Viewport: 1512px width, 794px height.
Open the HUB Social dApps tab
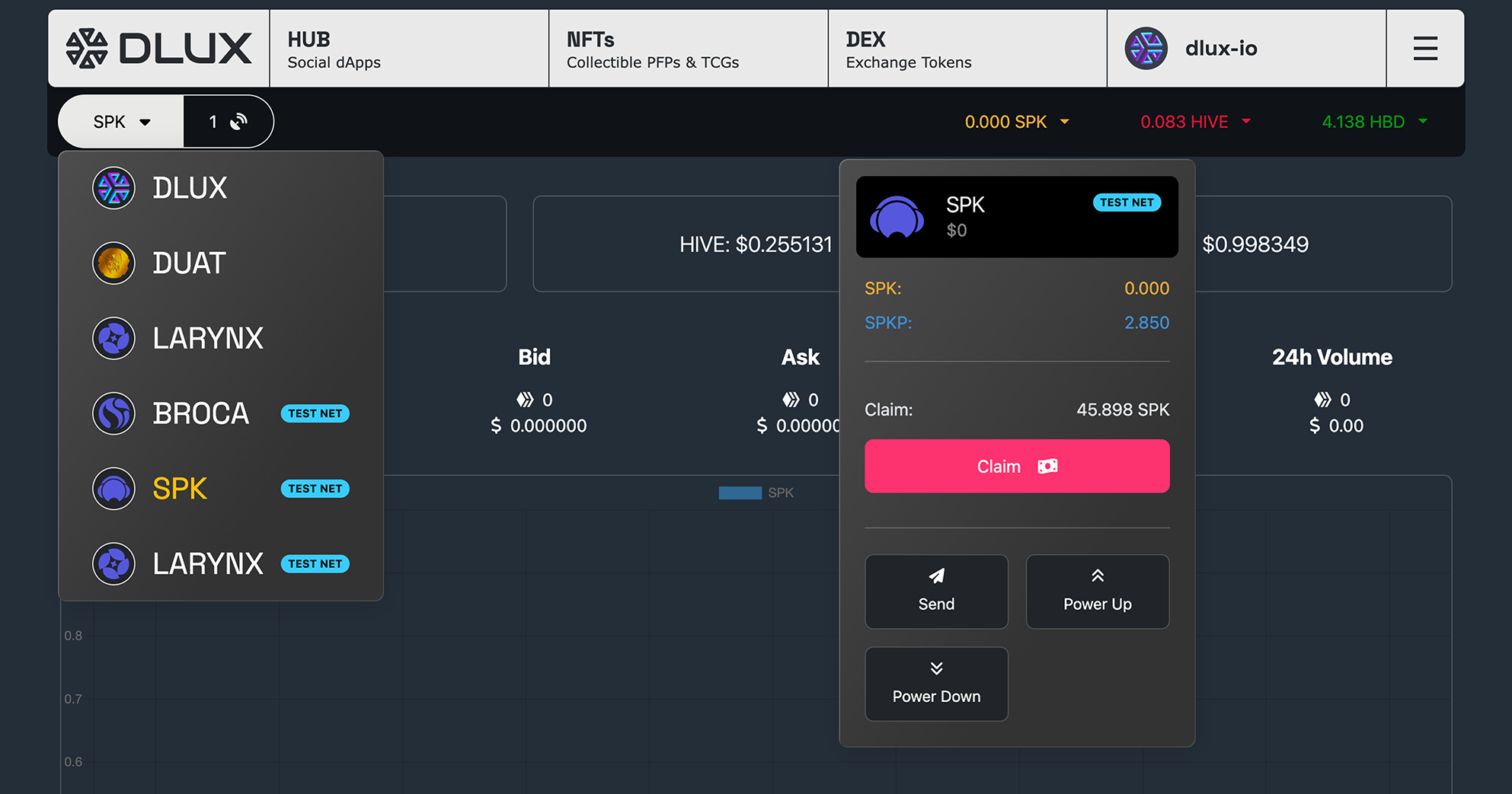coord(409,49)
